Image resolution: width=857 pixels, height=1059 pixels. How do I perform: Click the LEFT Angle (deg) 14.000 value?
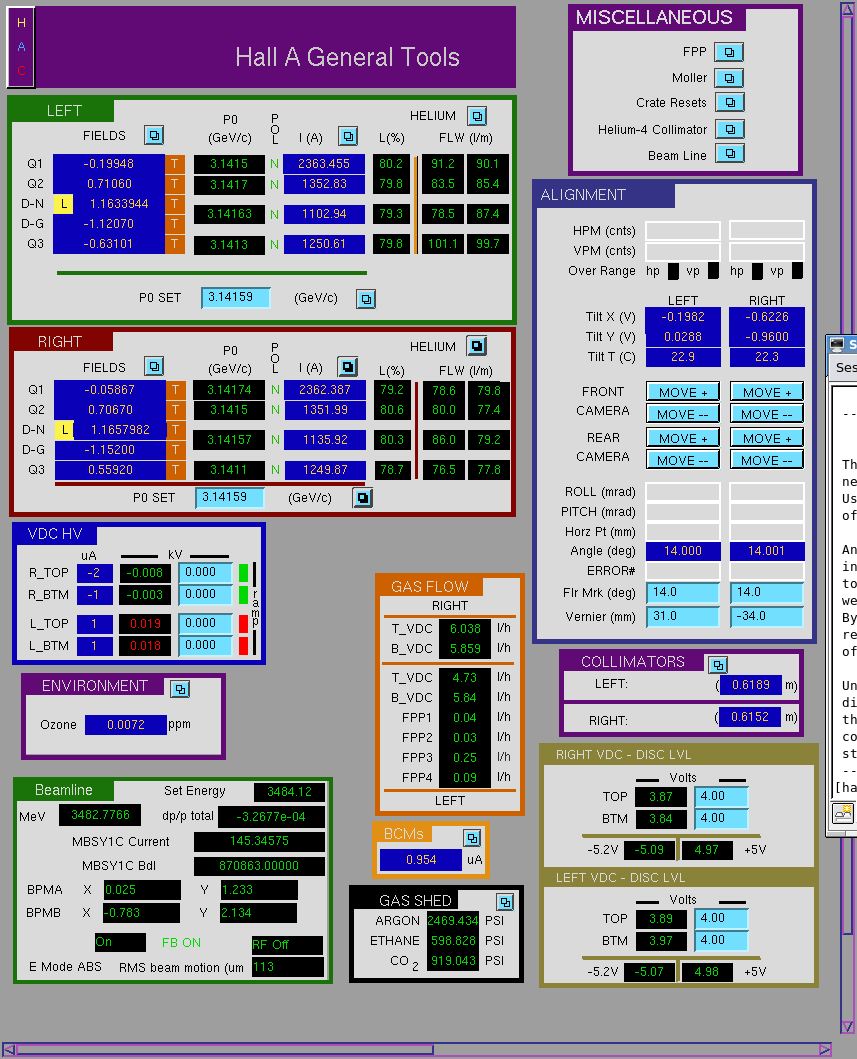pyautogui.click(x=683, y=551)
